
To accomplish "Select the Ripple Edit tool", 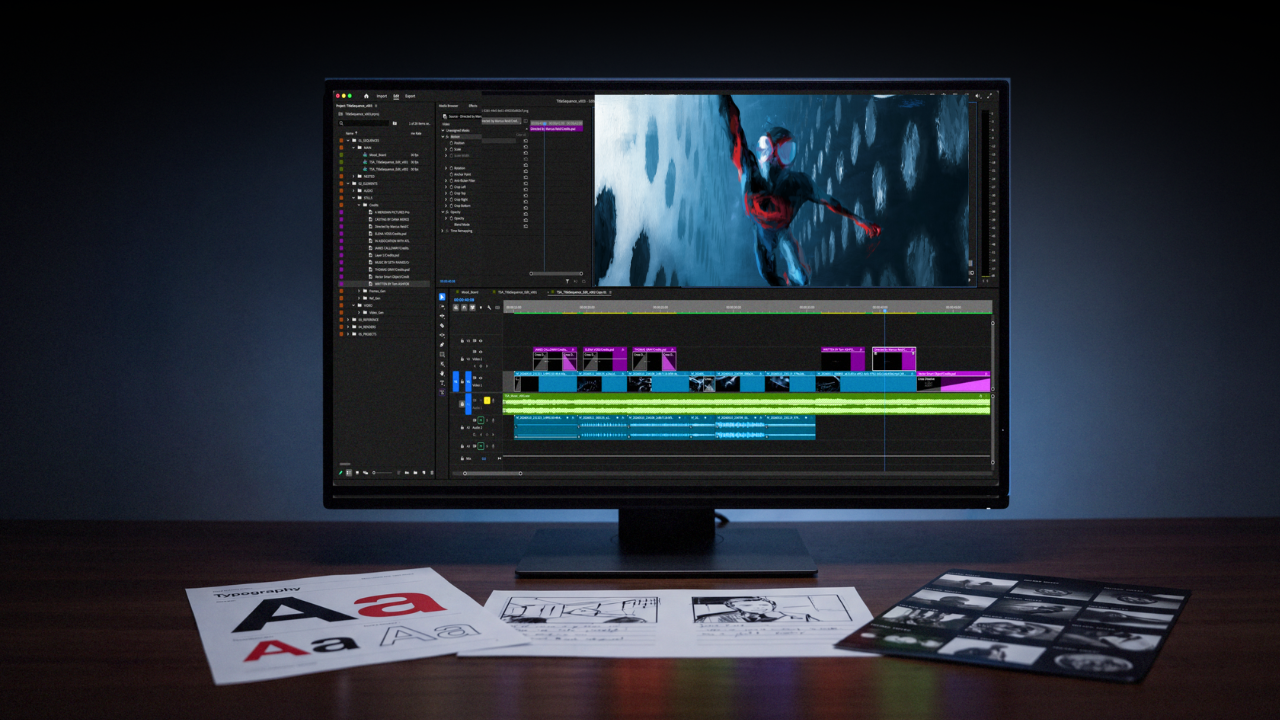I will (x=442, y=316).
